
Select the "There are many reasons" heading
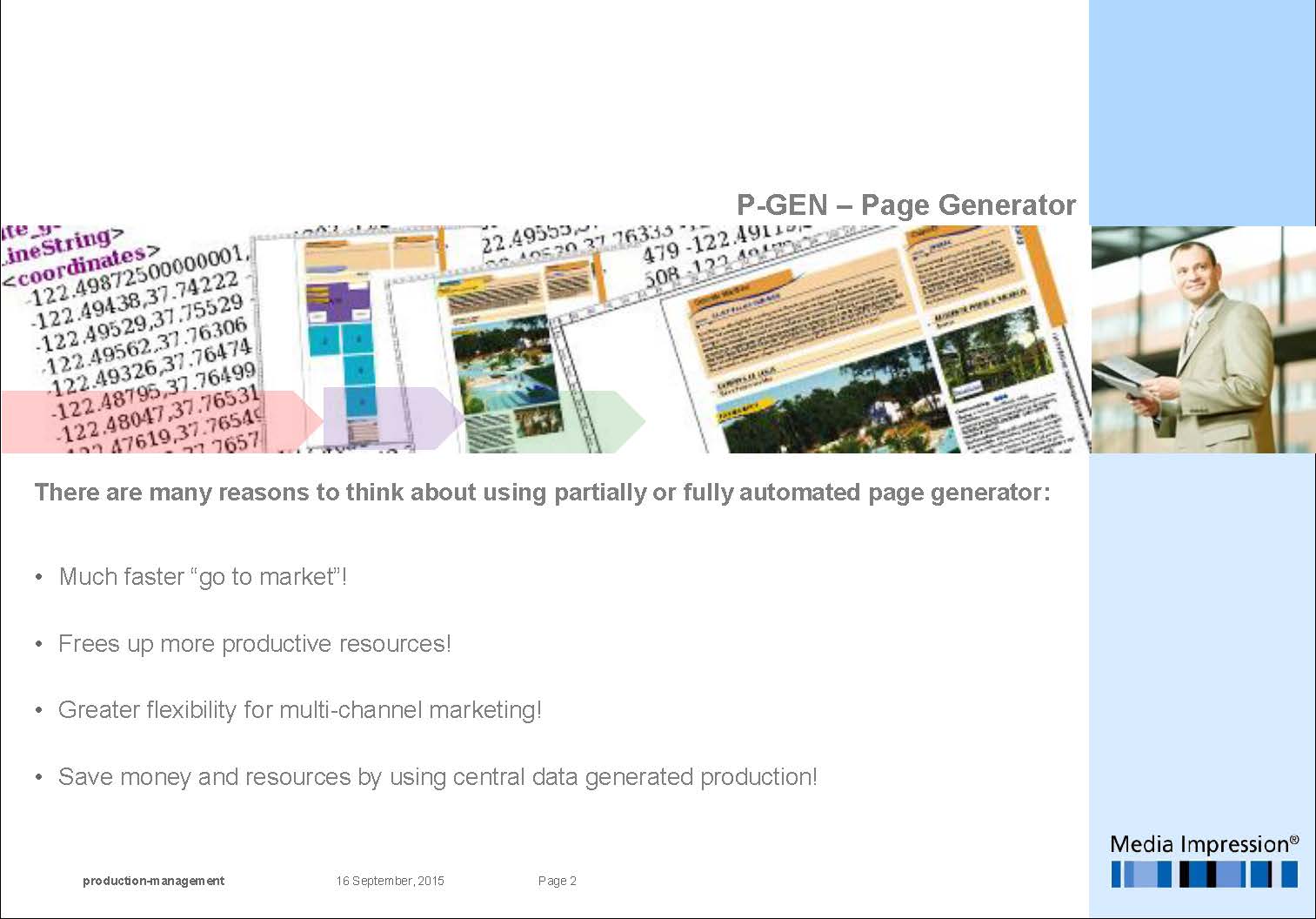542,493
